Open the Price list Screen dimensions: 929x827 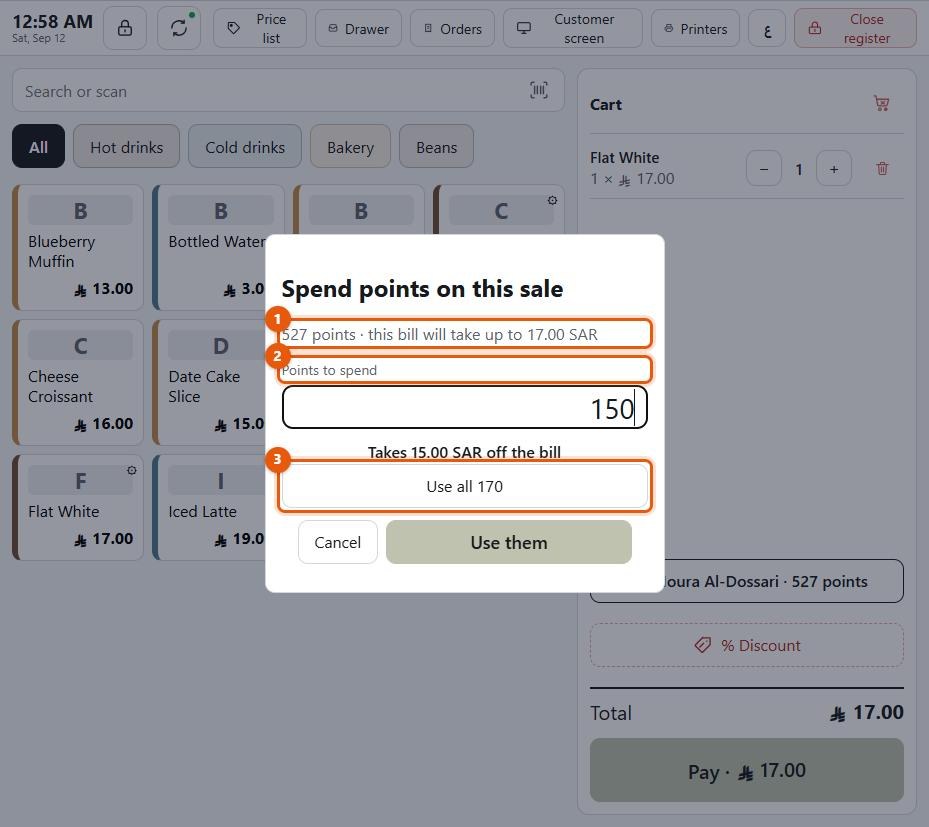tap(260, 28)
